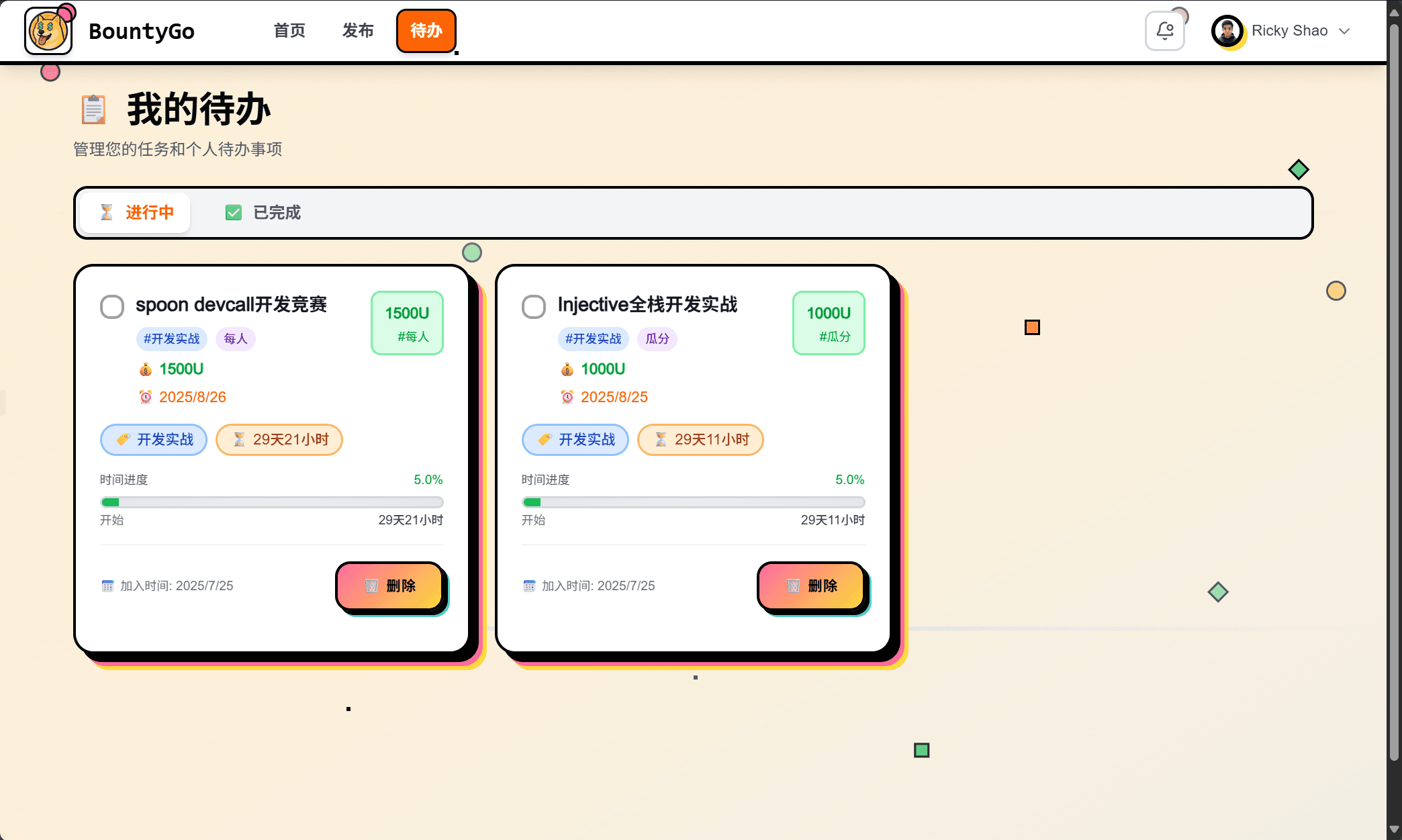Image resolution: width=1402 pixels, height=840 pixels.
Task: Switch to the 进行中 tab
Action: pyautogui.click(x=136, y=213)
